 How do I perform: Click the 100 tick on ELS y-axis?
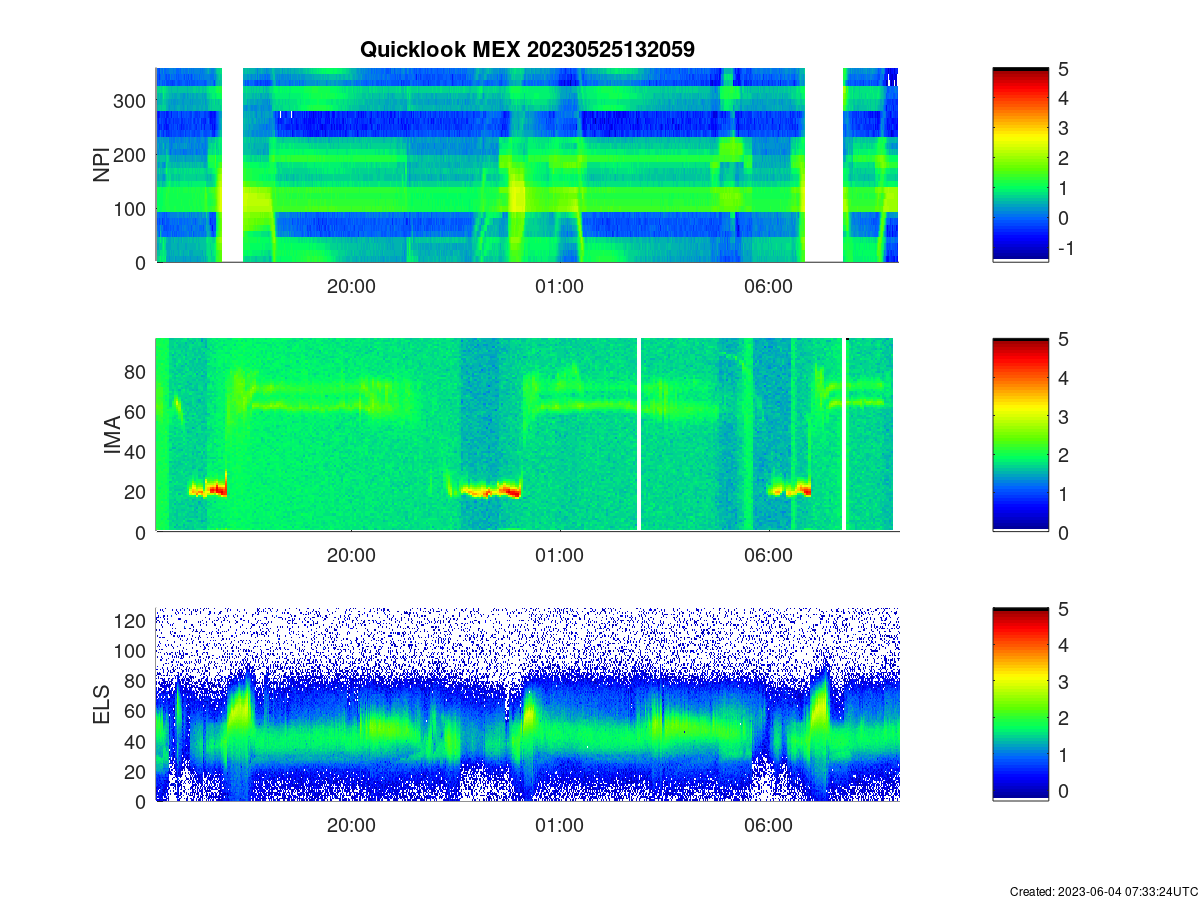[x=130, y=651]
